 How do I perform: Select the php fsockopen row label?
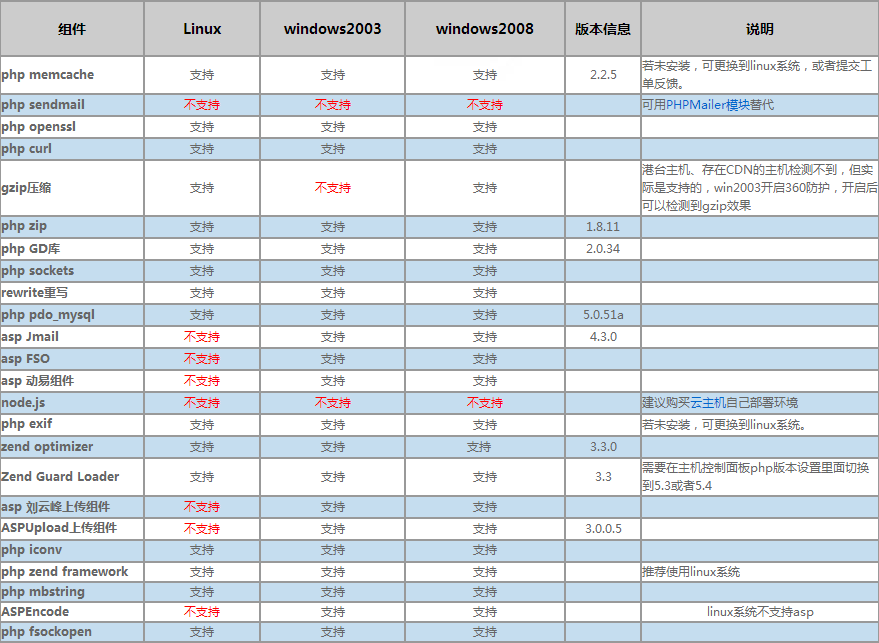(x=46, y=632)
